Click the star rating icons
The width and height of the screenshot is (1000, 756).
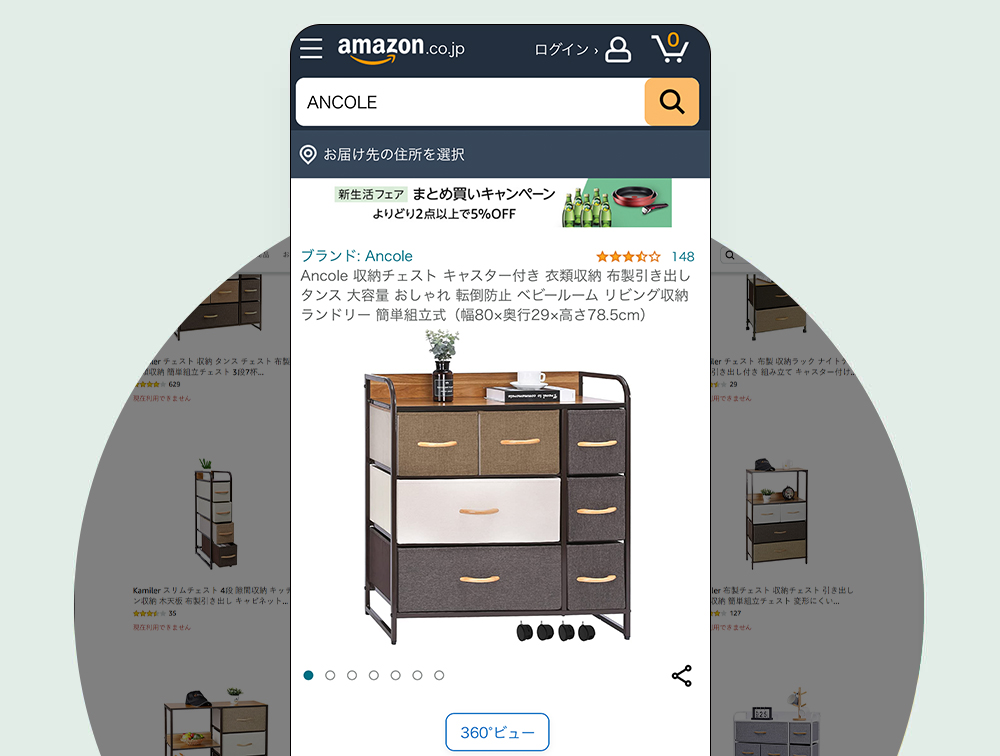click(628, 256)
